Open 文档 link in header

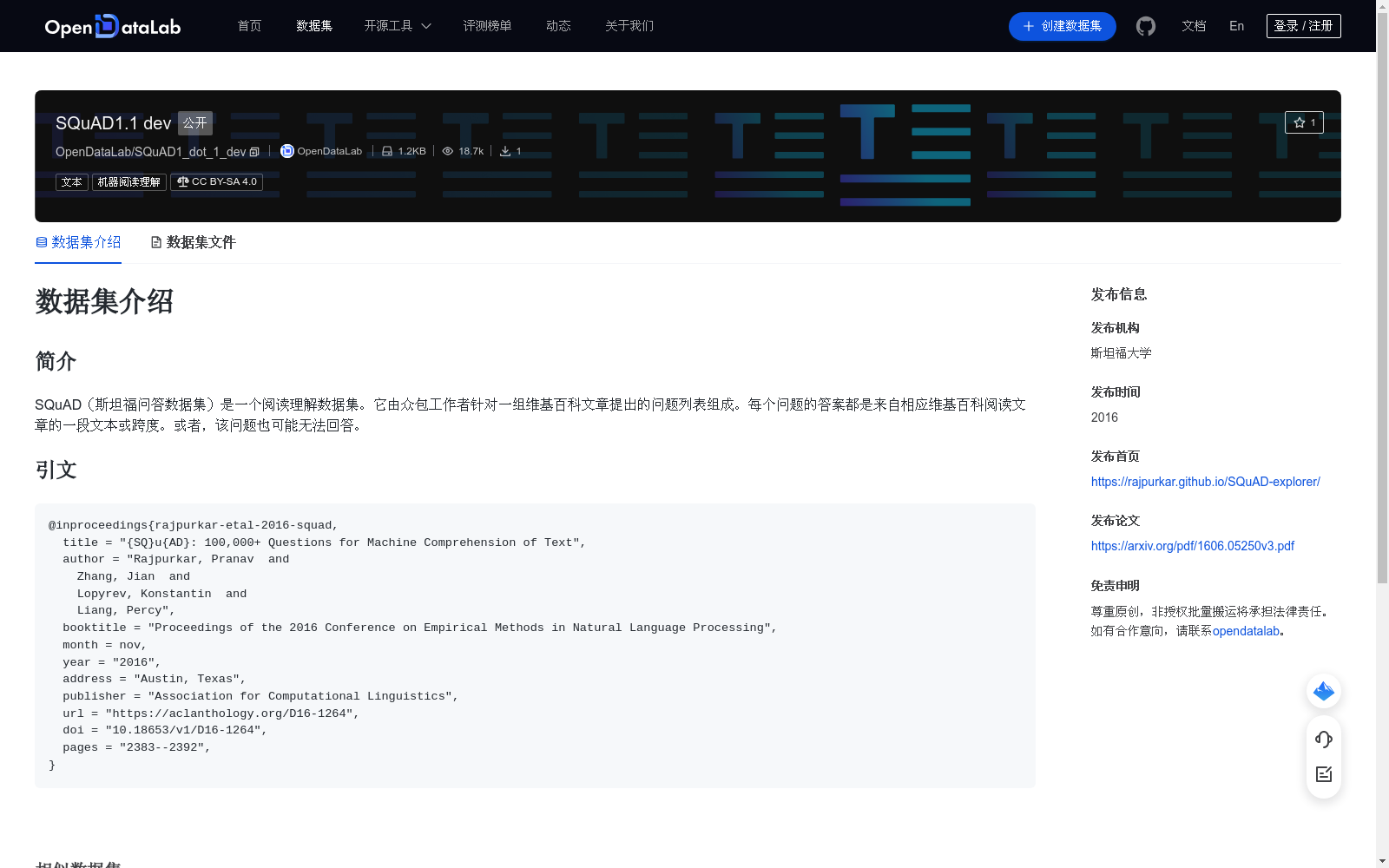point(1194,26)
